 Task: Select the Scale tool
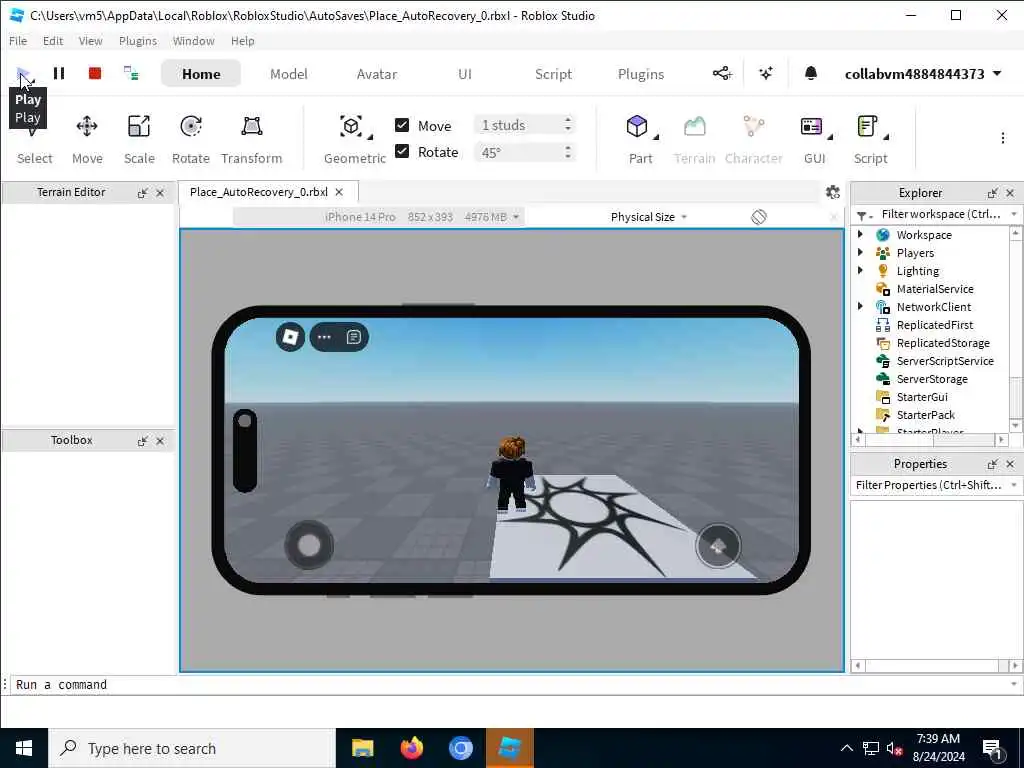(x=139, y=139)
